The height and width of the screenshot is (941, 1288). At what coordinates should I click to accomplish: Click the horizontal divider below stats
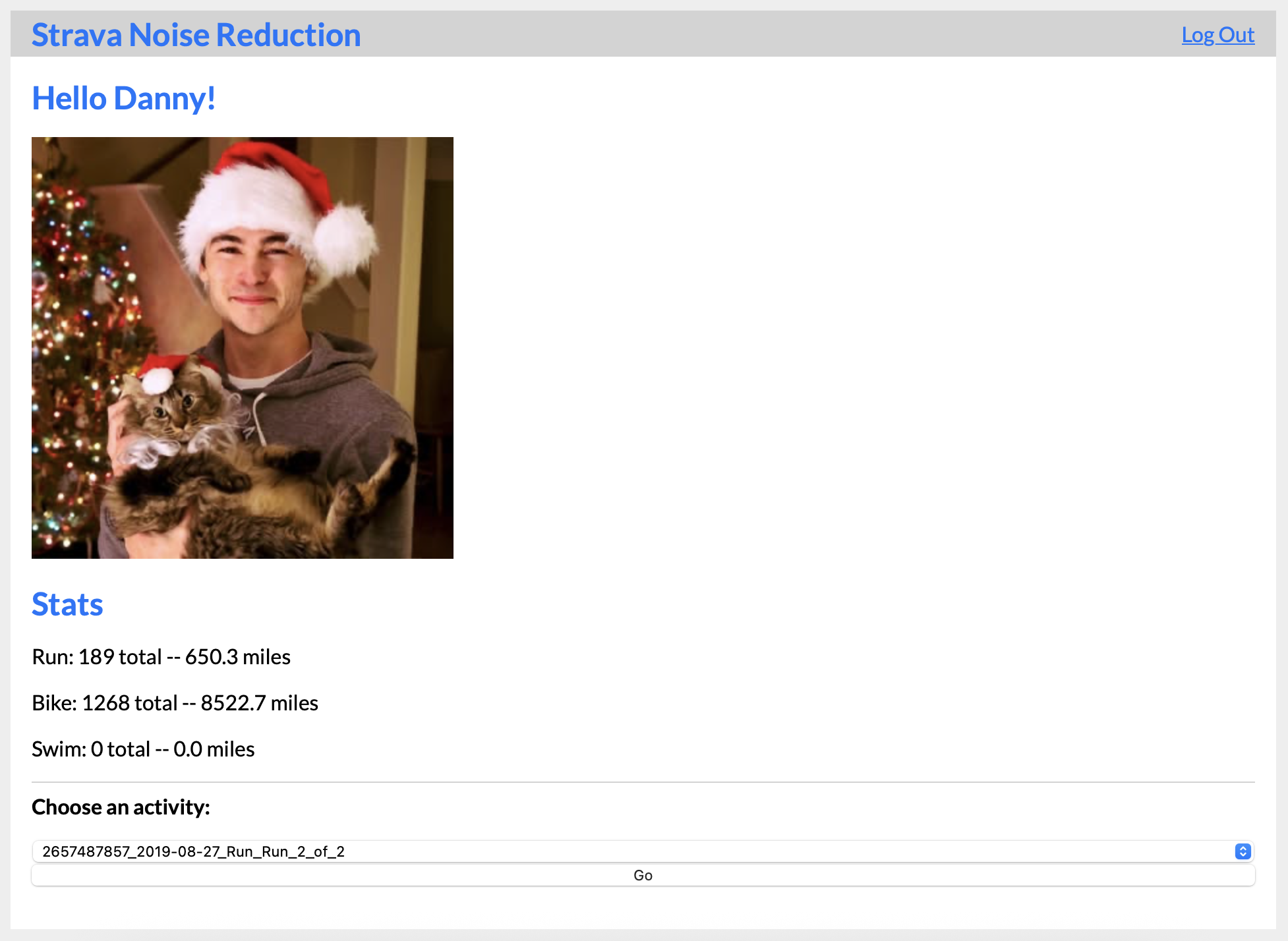[643, 782]
